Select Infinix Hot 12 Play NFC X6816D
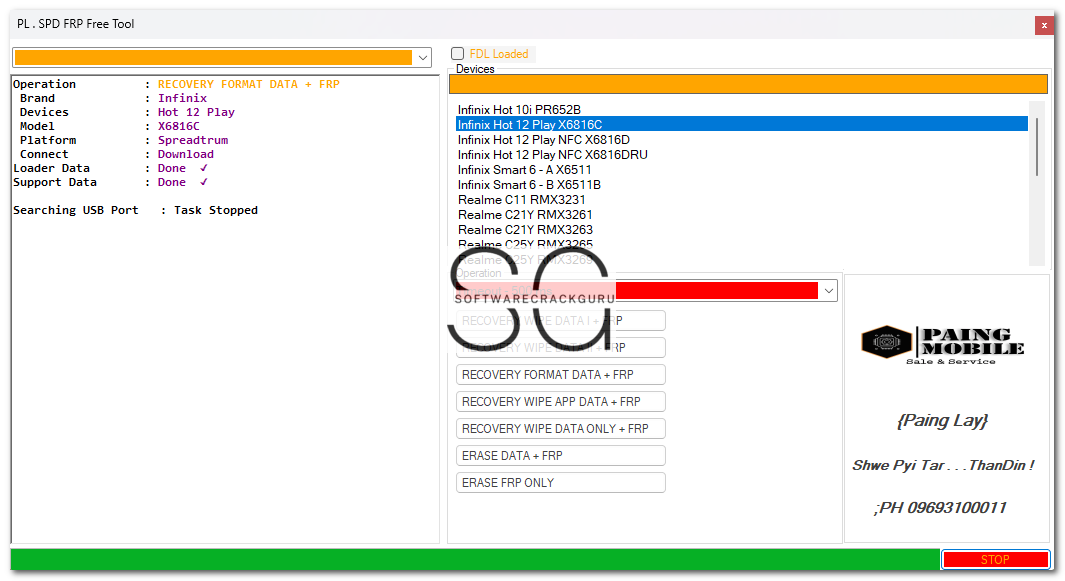1065x581 pixels. coord(742,139)
